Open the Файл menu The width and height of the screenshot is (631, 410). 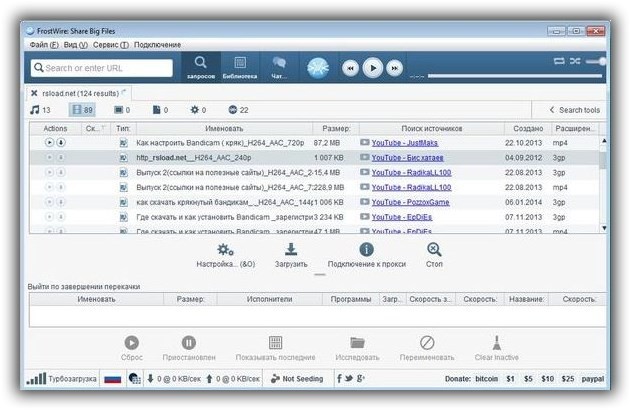39,45
